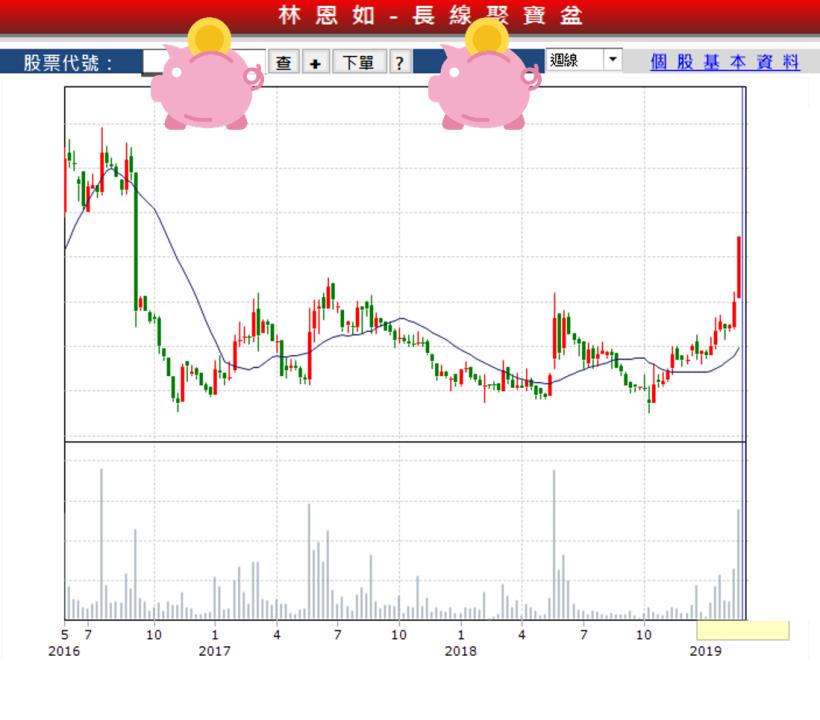The width and height of the screenshot is (820, 720).
Task: Click the 林恩如-長線聚寶盆 title banner
Action: (x=430, y=16)
